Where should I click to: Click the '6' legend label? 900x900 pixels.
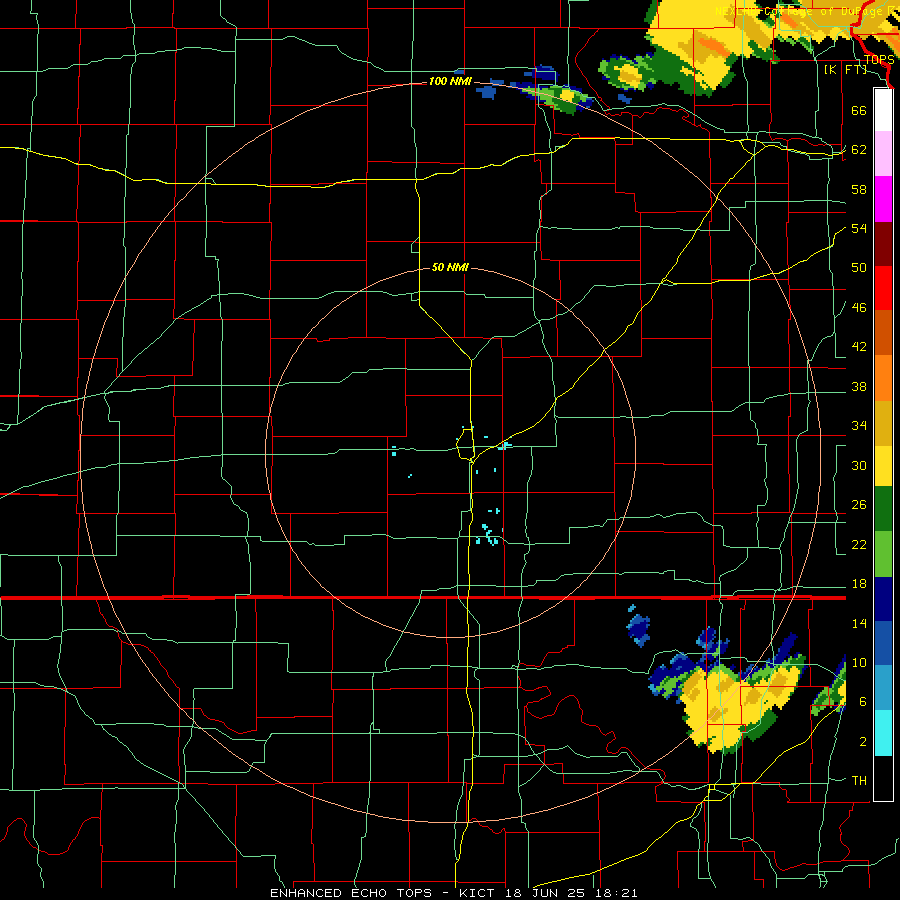(863, 701)
